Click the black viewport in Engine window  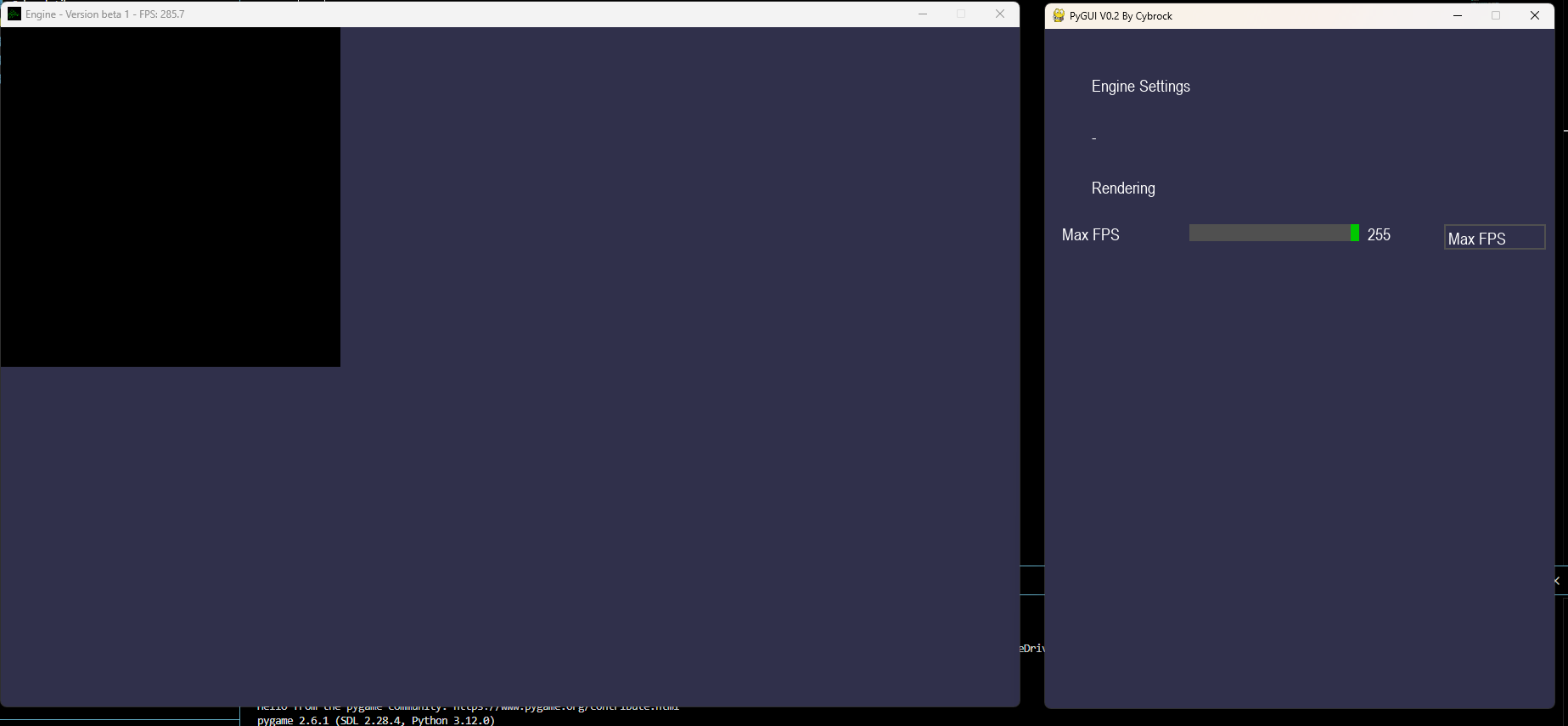click(170, 197)
